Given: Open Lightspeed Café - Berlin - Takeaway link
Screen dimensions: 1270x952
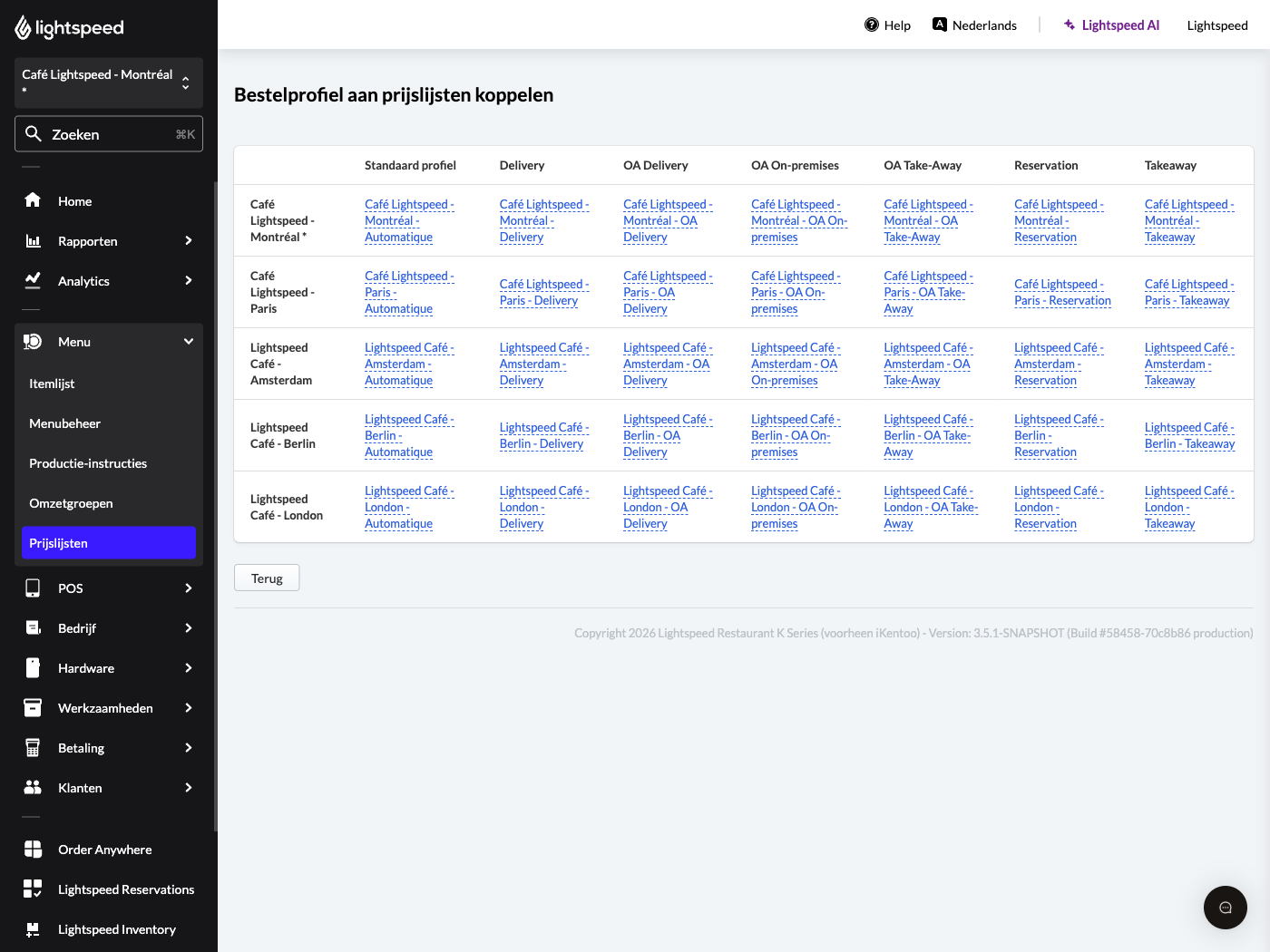Looking at the screenshot, I should click(x=1189, y=435).
